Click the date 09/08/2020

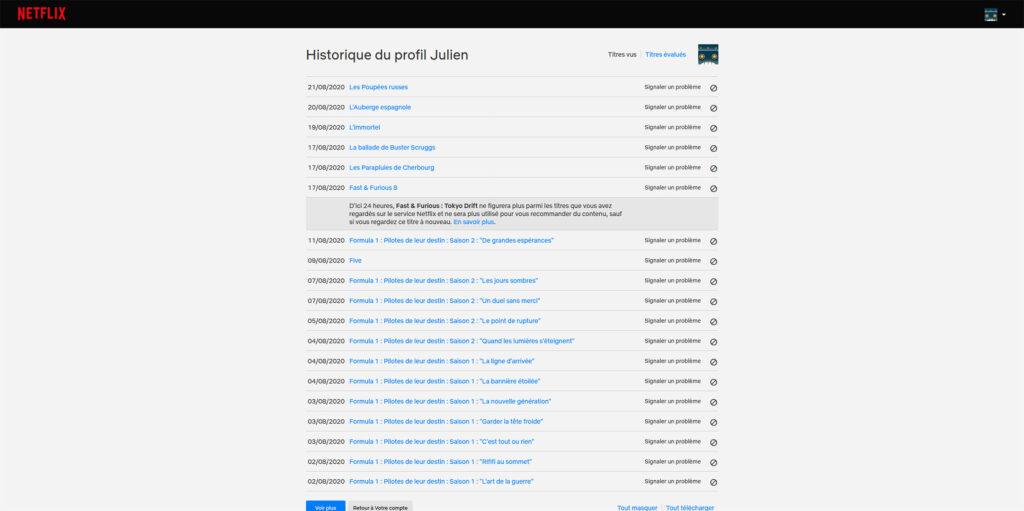click(x=326, y=261)
